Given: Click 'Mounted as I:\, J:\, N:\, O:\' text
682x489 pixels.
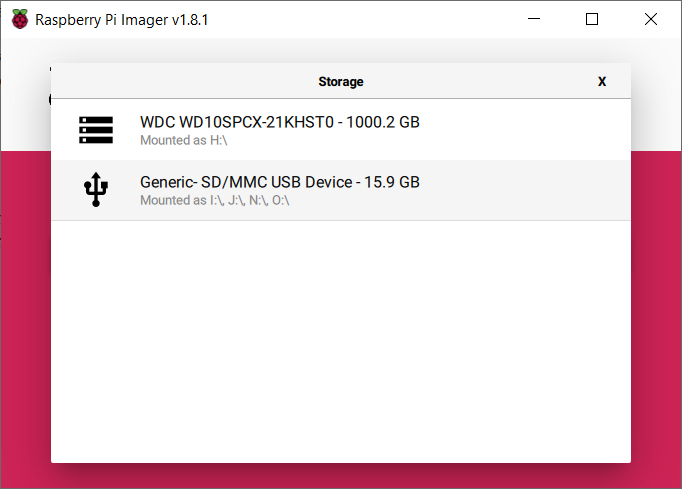Looking at the screenshot, I should click(x=215, y=201).
